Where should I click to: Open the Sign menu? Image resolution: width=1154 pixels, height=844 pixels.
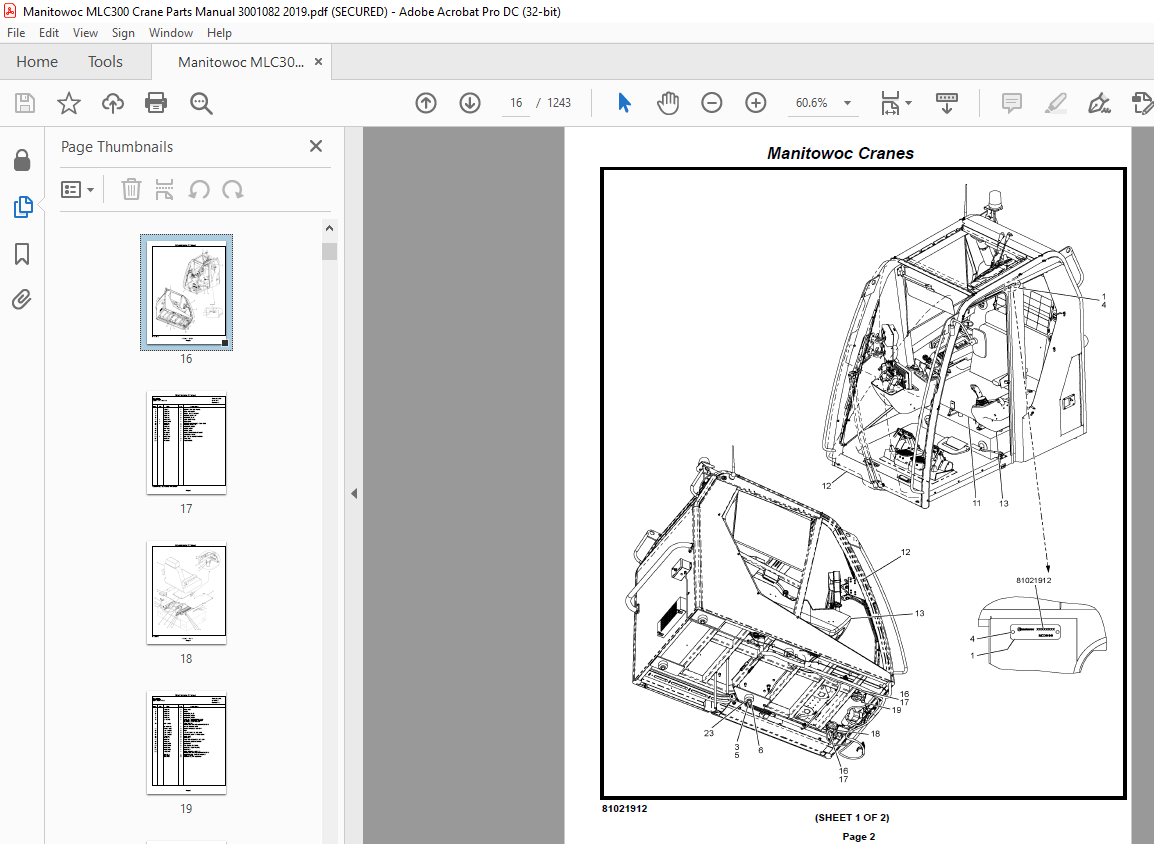point(123,33)
